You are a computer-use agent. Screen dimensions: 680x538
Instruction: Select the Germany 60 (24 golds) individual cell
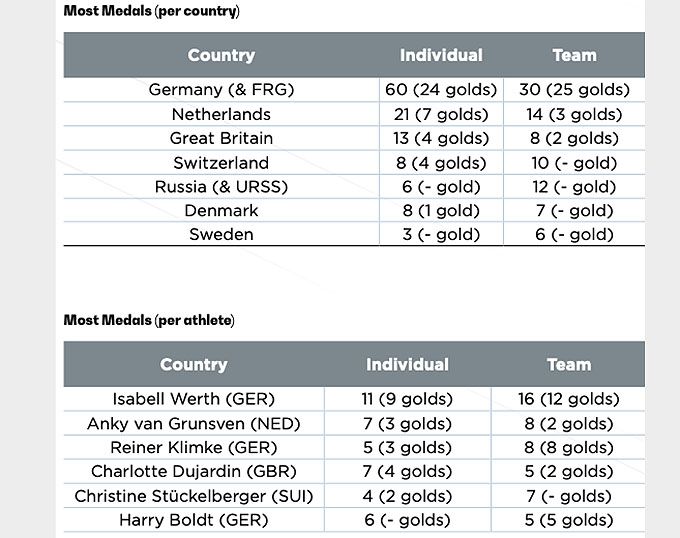[441, 90]
